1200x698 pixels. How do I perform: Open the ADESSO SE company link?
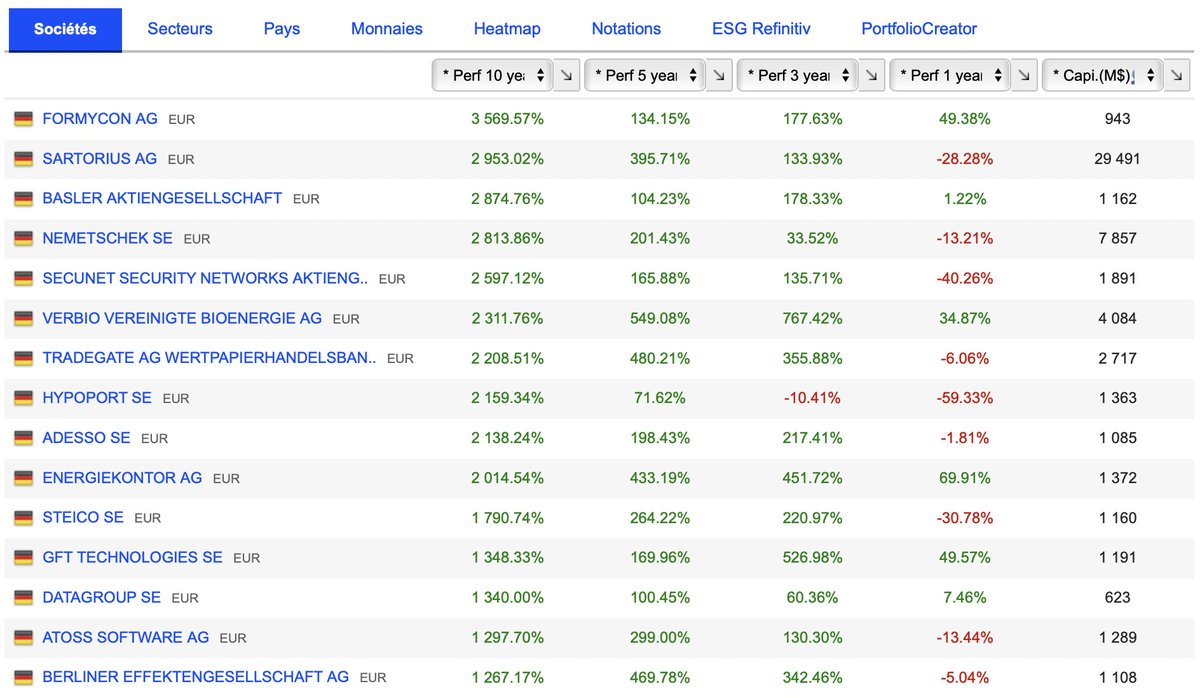pyautogui.click(x=86, y=437)
